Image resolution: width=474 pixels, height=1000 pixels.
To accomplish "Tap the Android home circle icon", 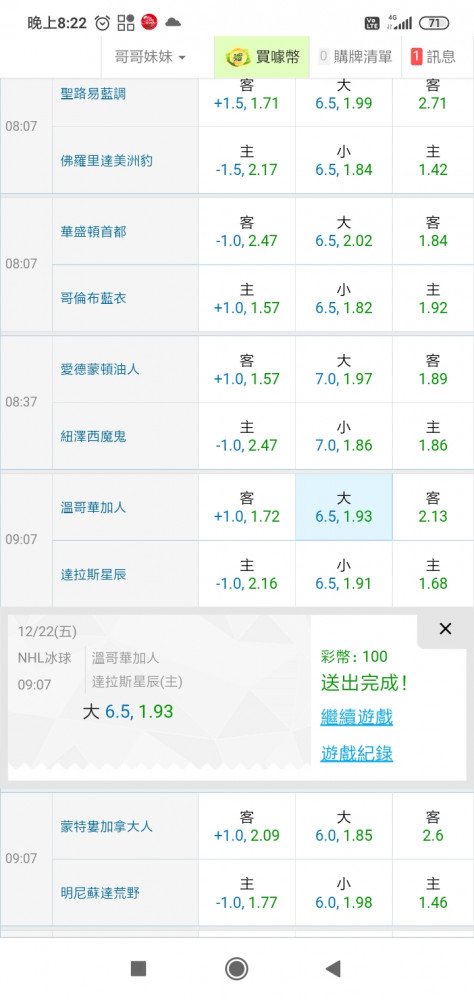I will coord(237,969).
